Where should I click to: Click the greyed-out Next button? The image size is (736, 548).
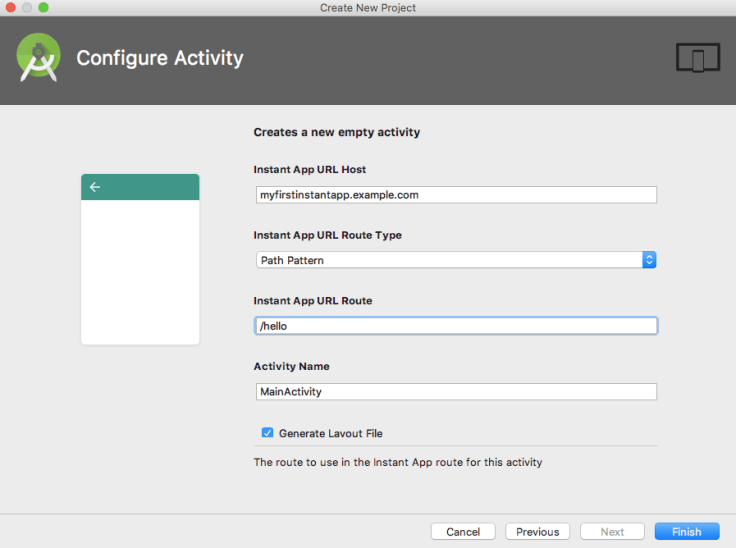point(612,532)
